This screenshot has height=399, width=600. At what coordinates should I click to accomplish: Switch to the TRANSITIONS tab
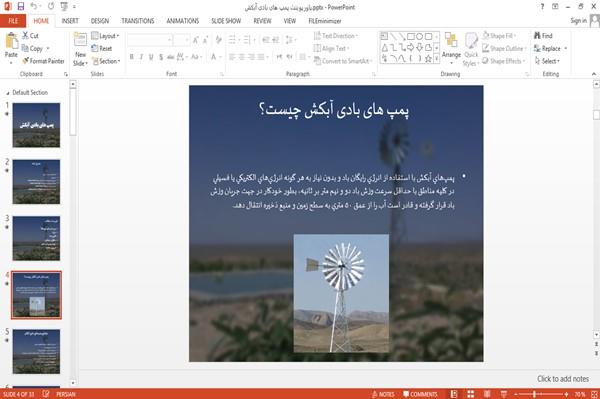tap(138, 21)
